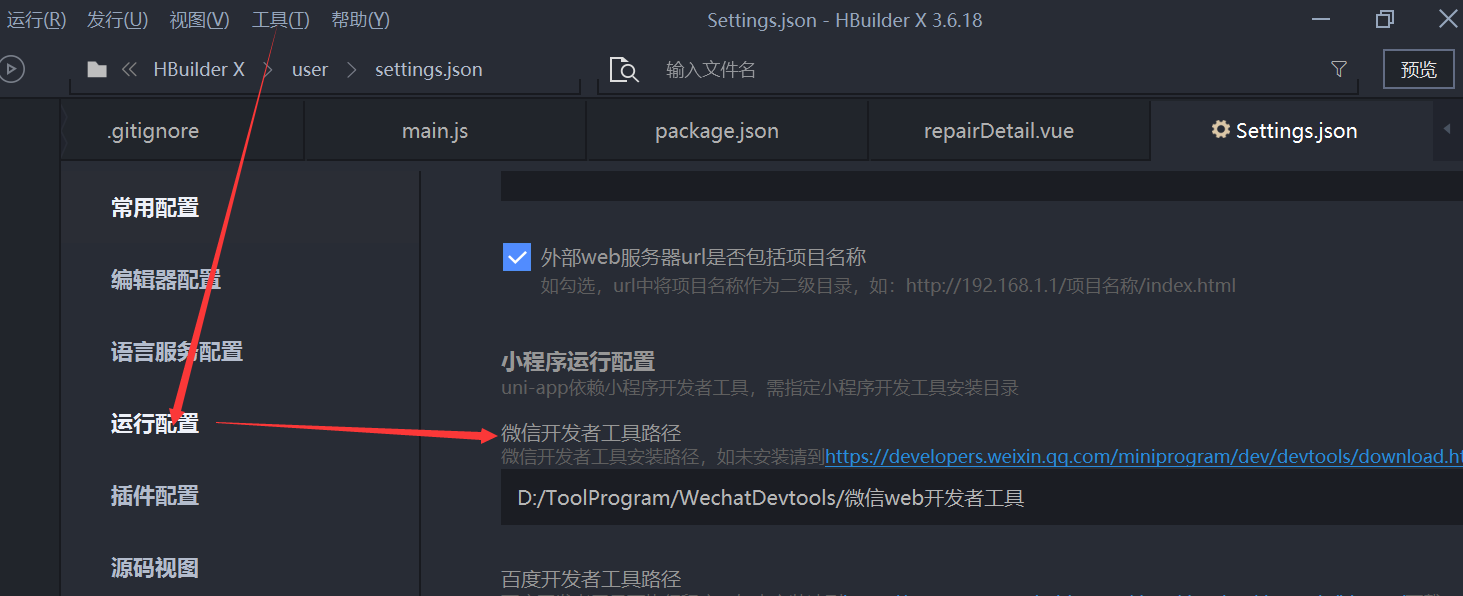
Task: Restore the window with the restore icon
Action: pyautogui.click(x=1385, y=19)
